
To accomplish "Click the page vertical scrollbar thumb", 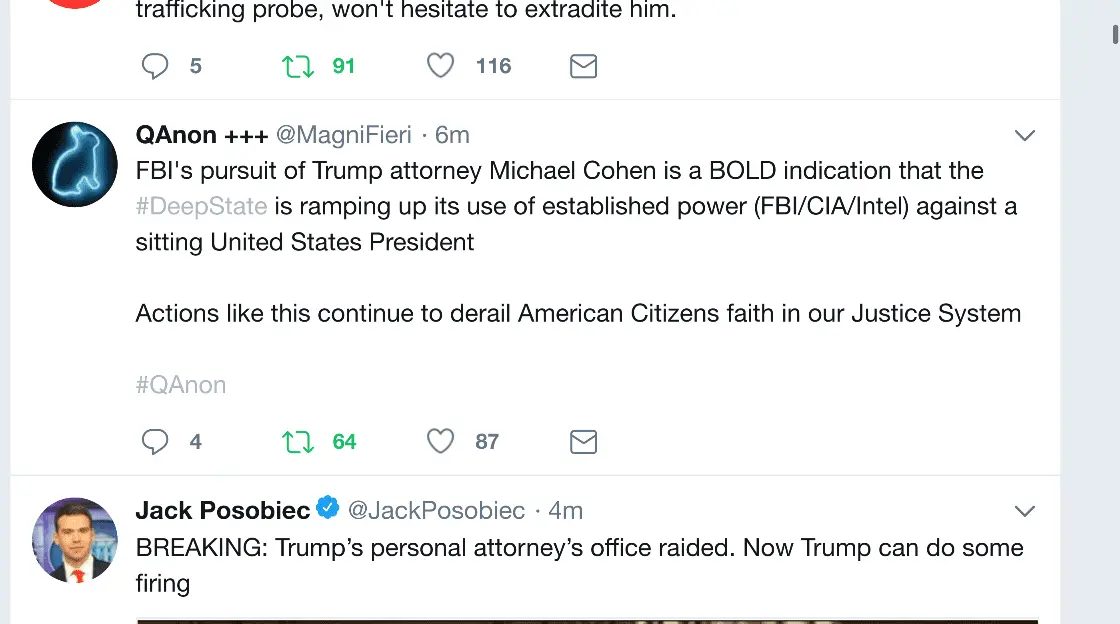I will pyautogui.click(x=1115, y=33).
